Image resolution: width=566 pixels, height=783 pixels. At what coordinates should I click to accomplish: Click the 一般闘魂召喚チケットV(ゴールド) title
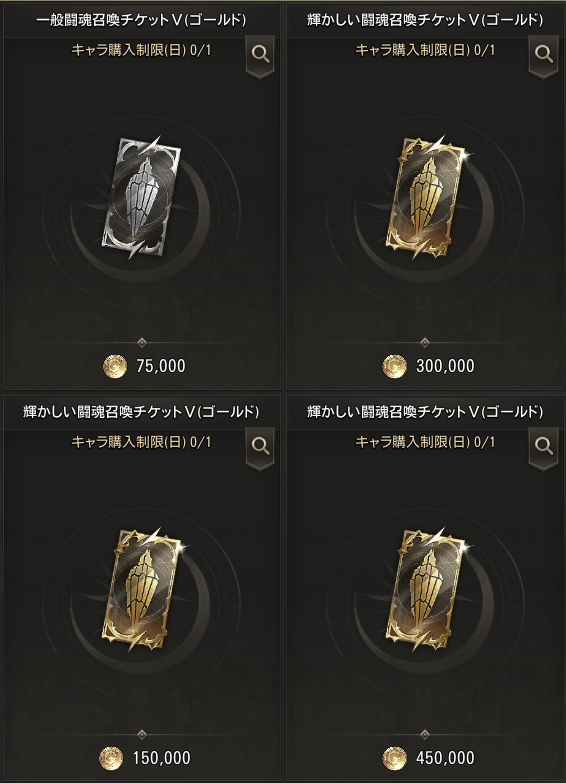(x=141, y=20)
